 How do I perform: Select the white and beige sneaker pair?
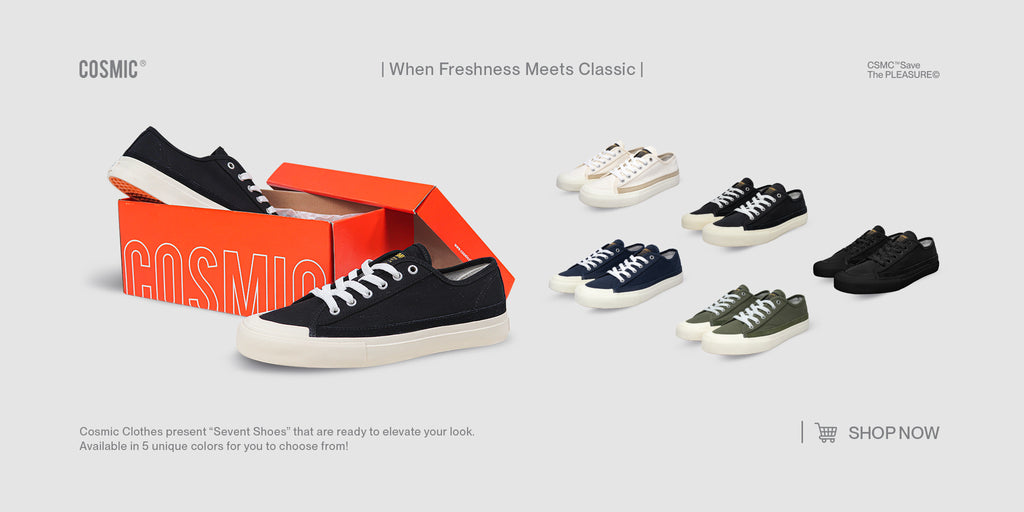pos(618,176)
